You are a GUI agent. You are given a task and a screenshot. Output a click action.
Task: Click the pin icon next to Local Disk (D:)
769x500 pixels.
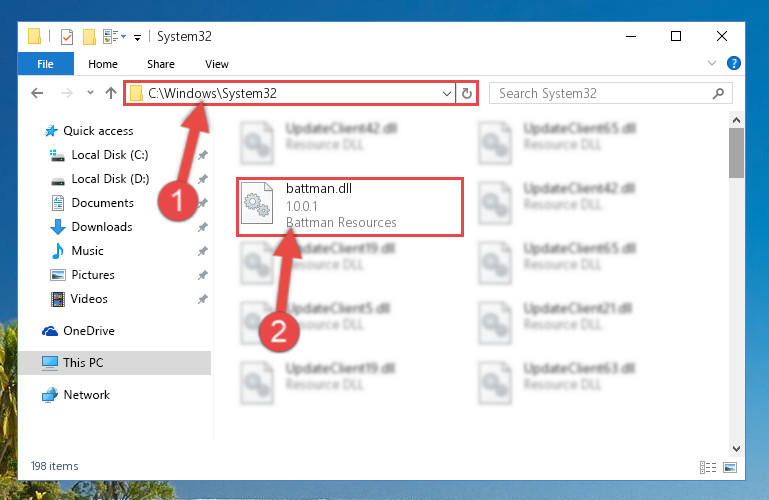(x=202, y=179)
